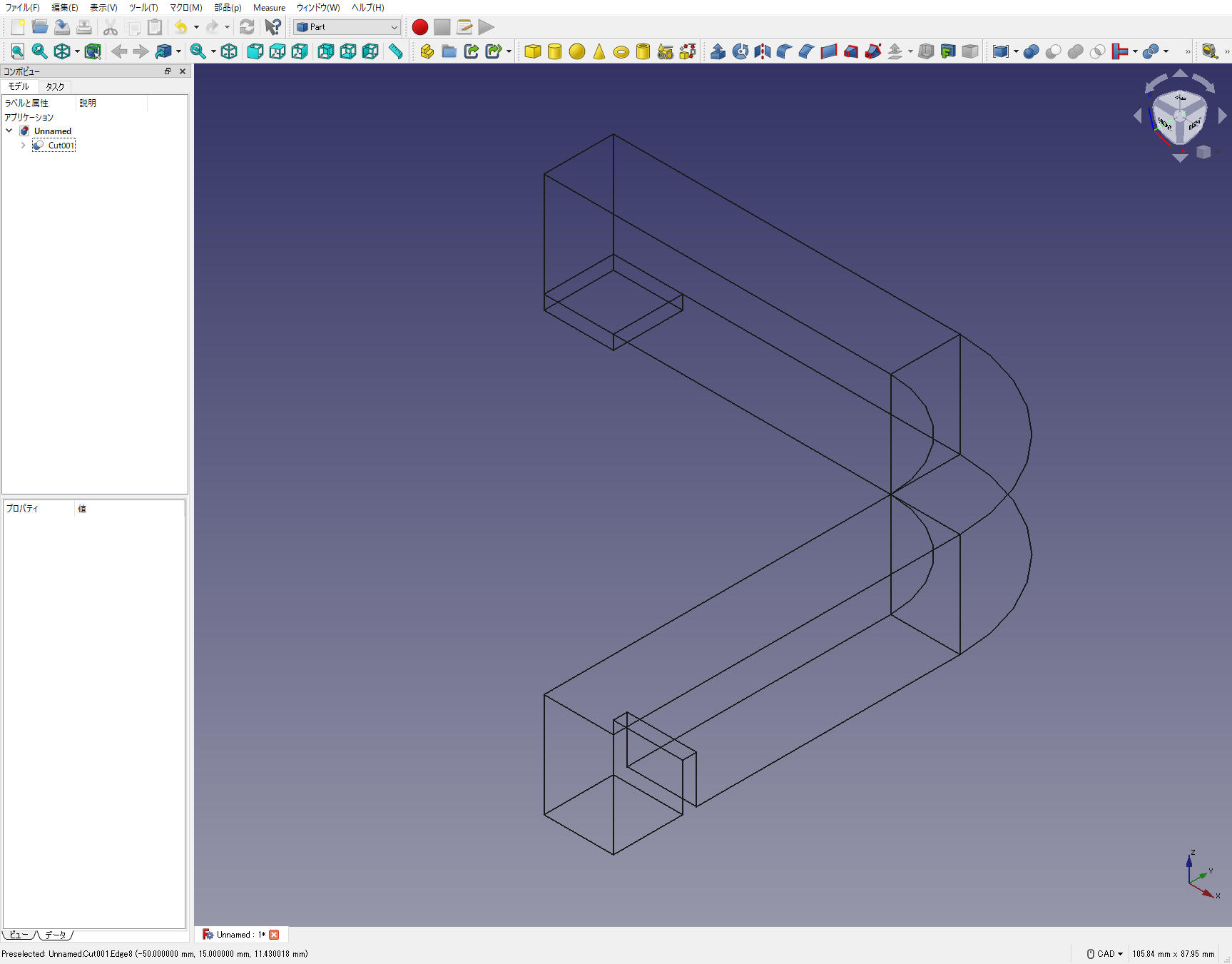This screenshot has height=964, width=1232.
Task: Open the sub-link dropdown arrow
Action: click(x=509, y=51)
